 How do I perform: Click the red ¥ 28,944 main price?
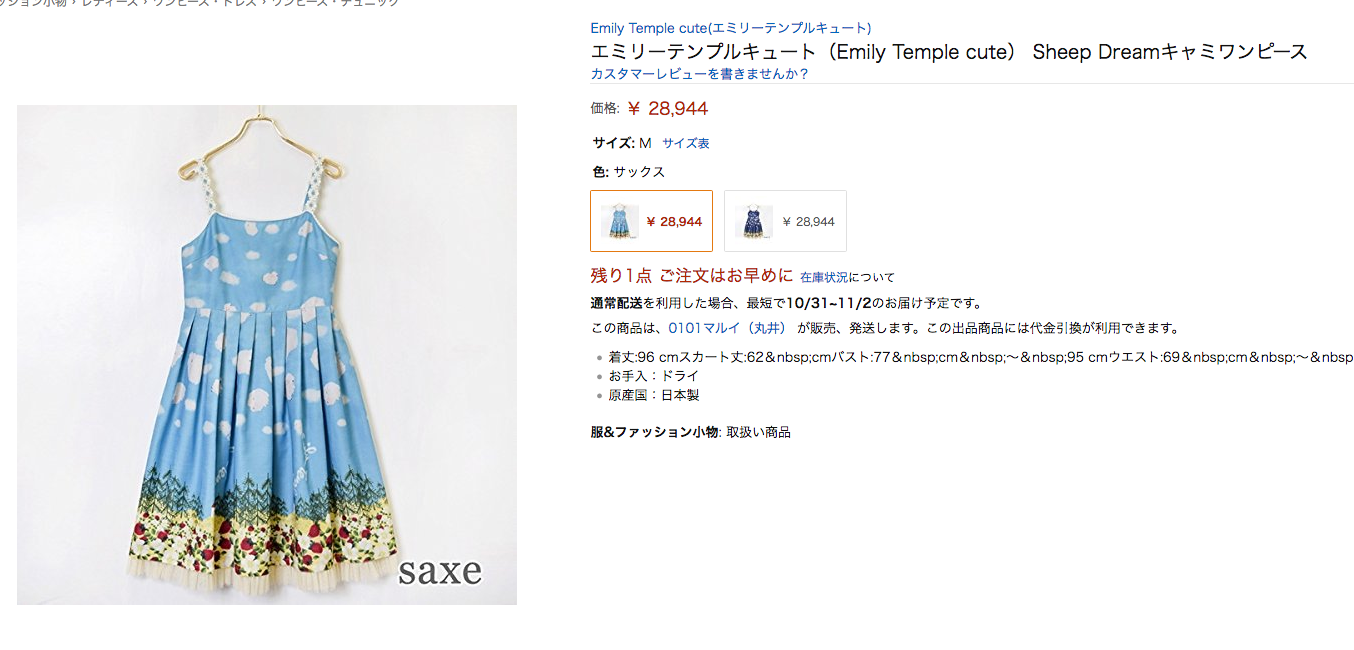click(x=668, y=108)
